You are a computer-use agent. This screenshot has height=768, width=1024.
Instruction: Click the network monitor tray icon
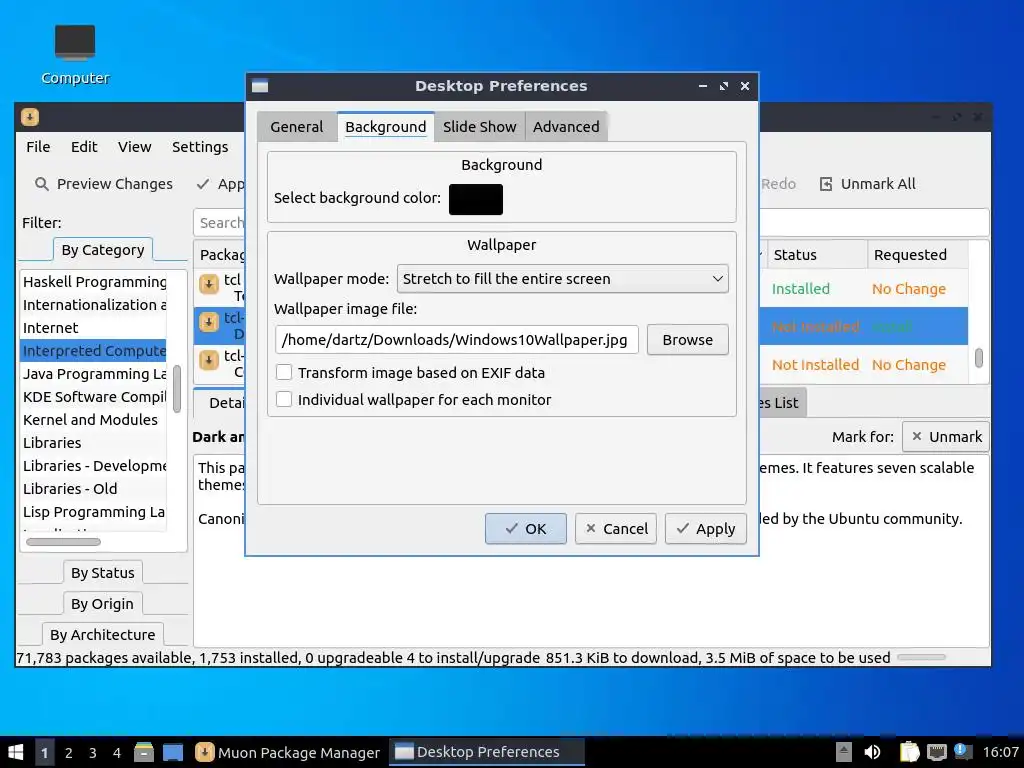click(x=936, y=752)
